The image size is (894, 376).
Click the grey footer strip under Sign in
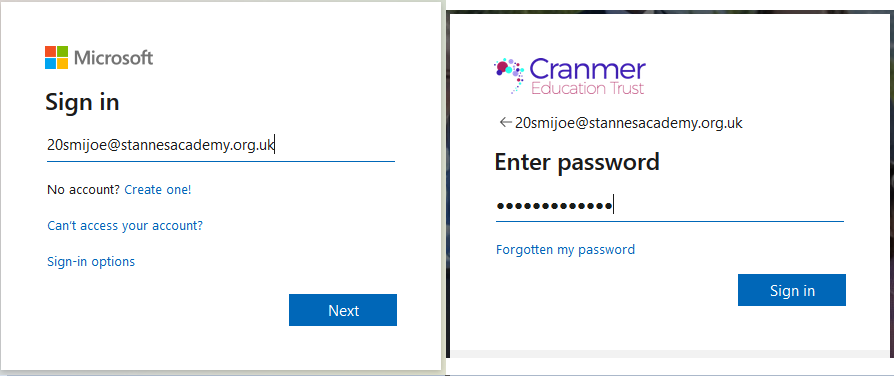(x=669, y=354)
